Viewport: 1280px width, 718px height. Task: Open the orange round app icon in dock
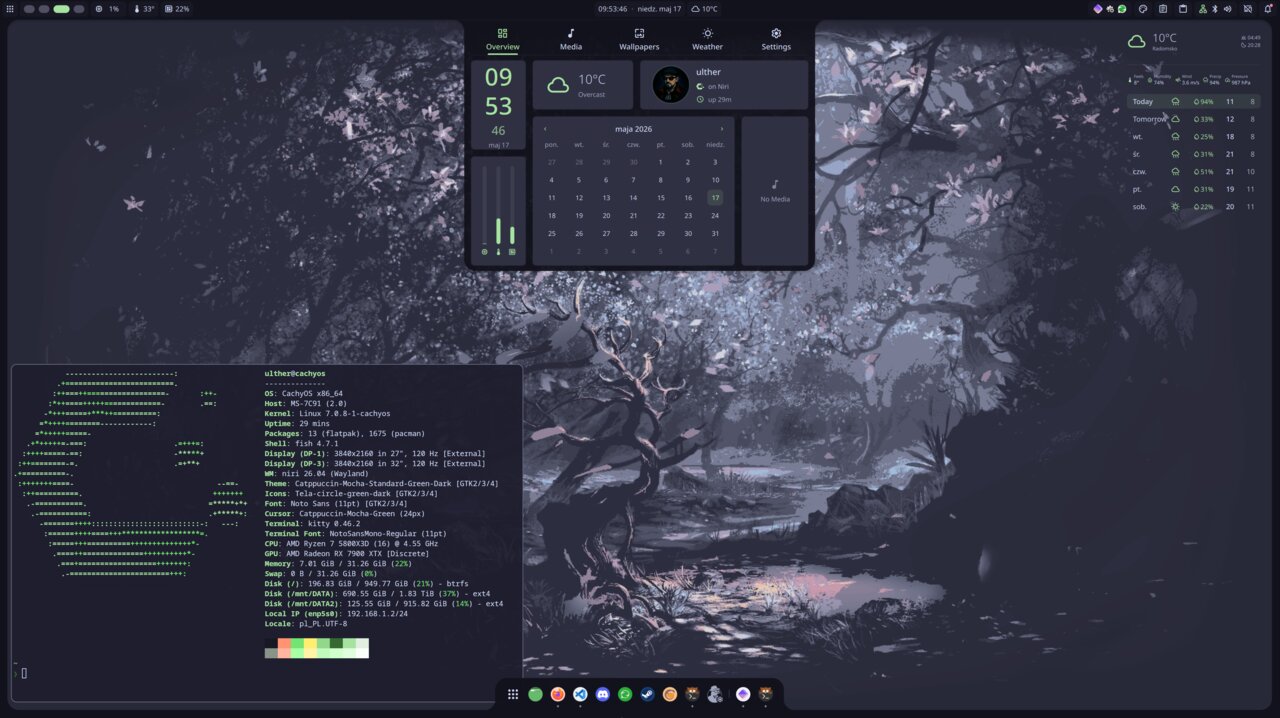670,694
